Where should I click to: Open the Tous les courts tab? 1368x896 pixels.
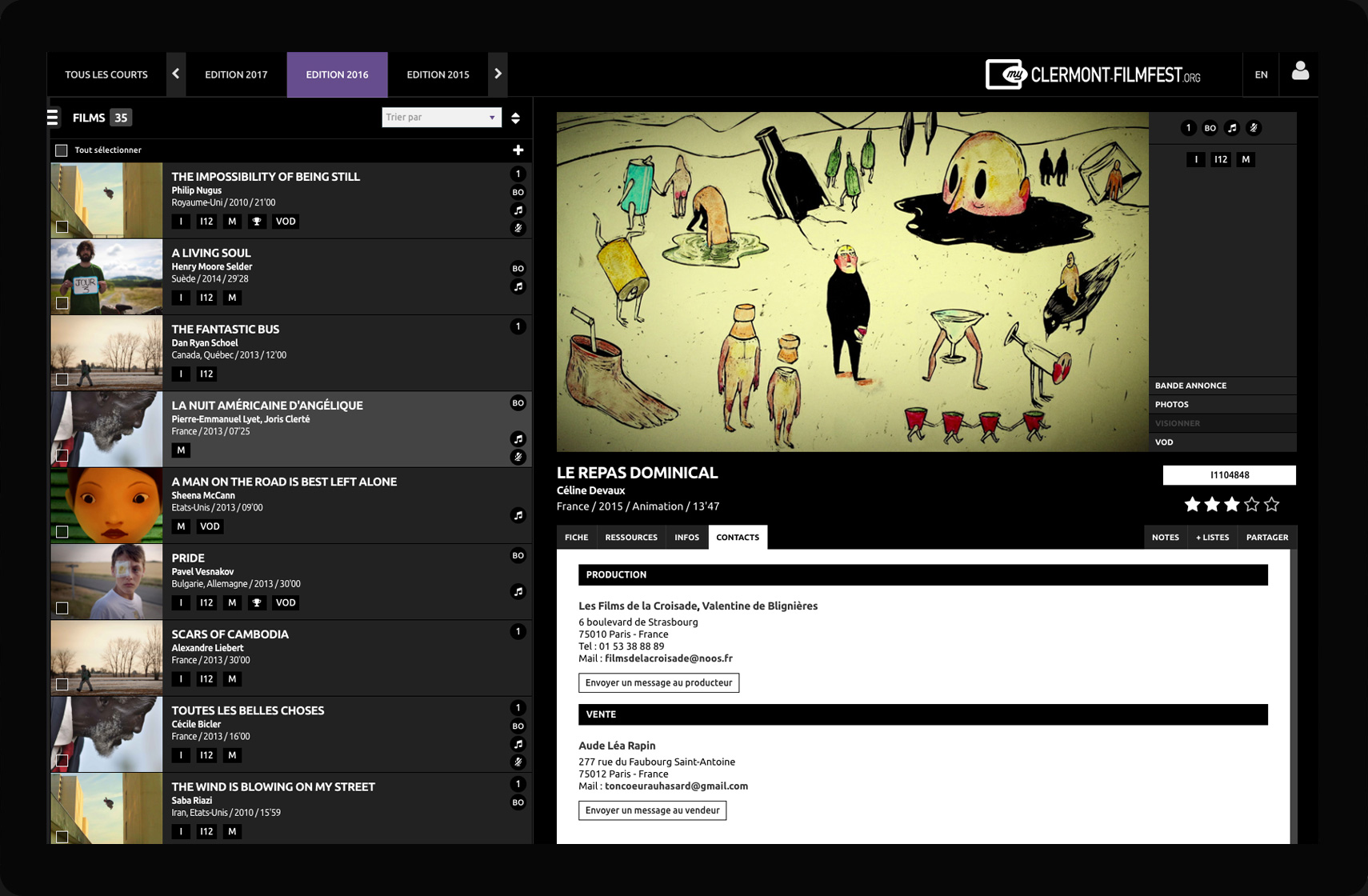106,74
